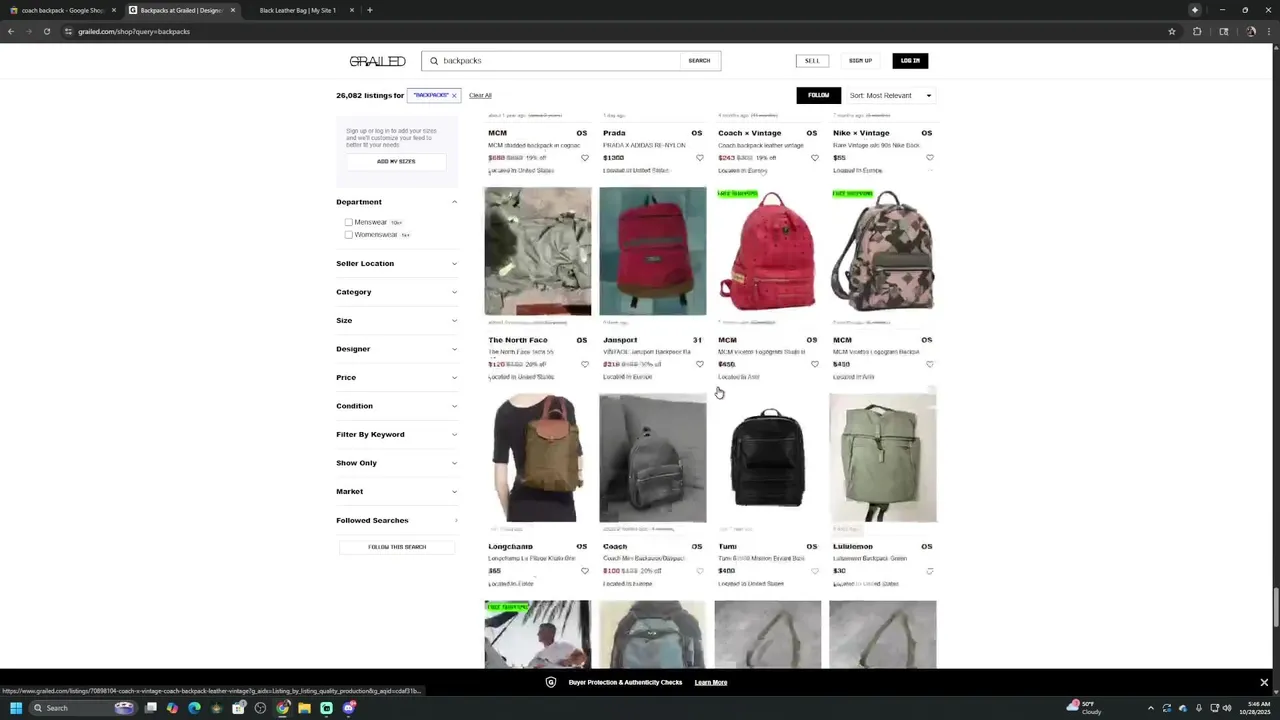Open new browser tab
Viewport: 1280px width, 720px height.
[370, 10]
